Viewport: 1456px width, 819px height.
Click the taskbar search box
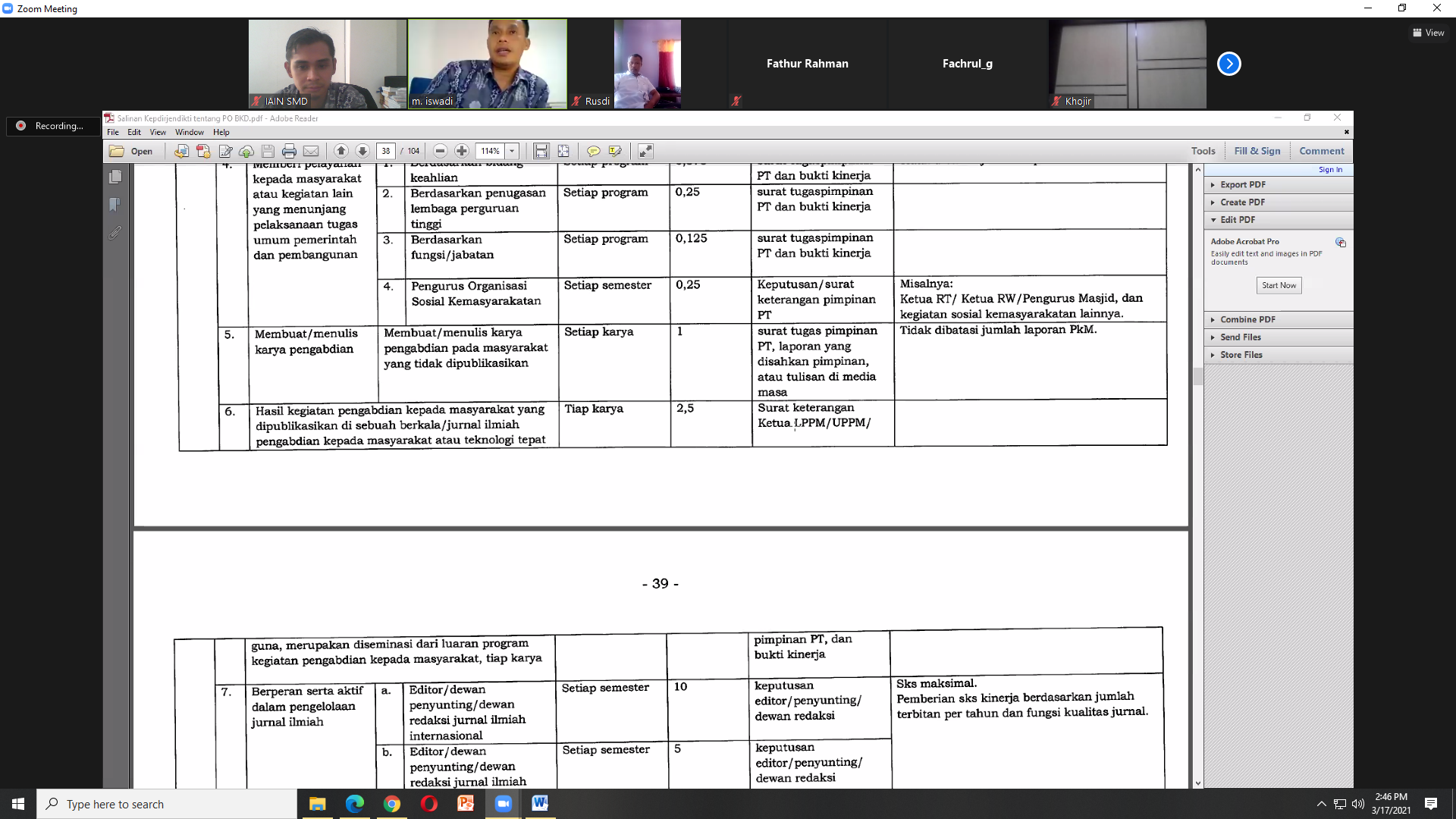(167, 804)
